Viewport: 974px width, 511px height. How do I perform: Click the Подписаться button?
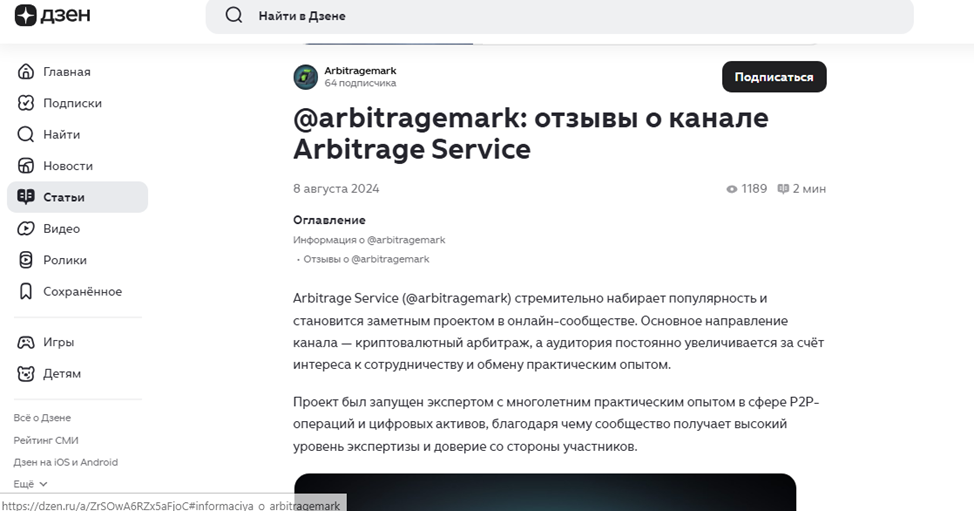tap(774, 76)
